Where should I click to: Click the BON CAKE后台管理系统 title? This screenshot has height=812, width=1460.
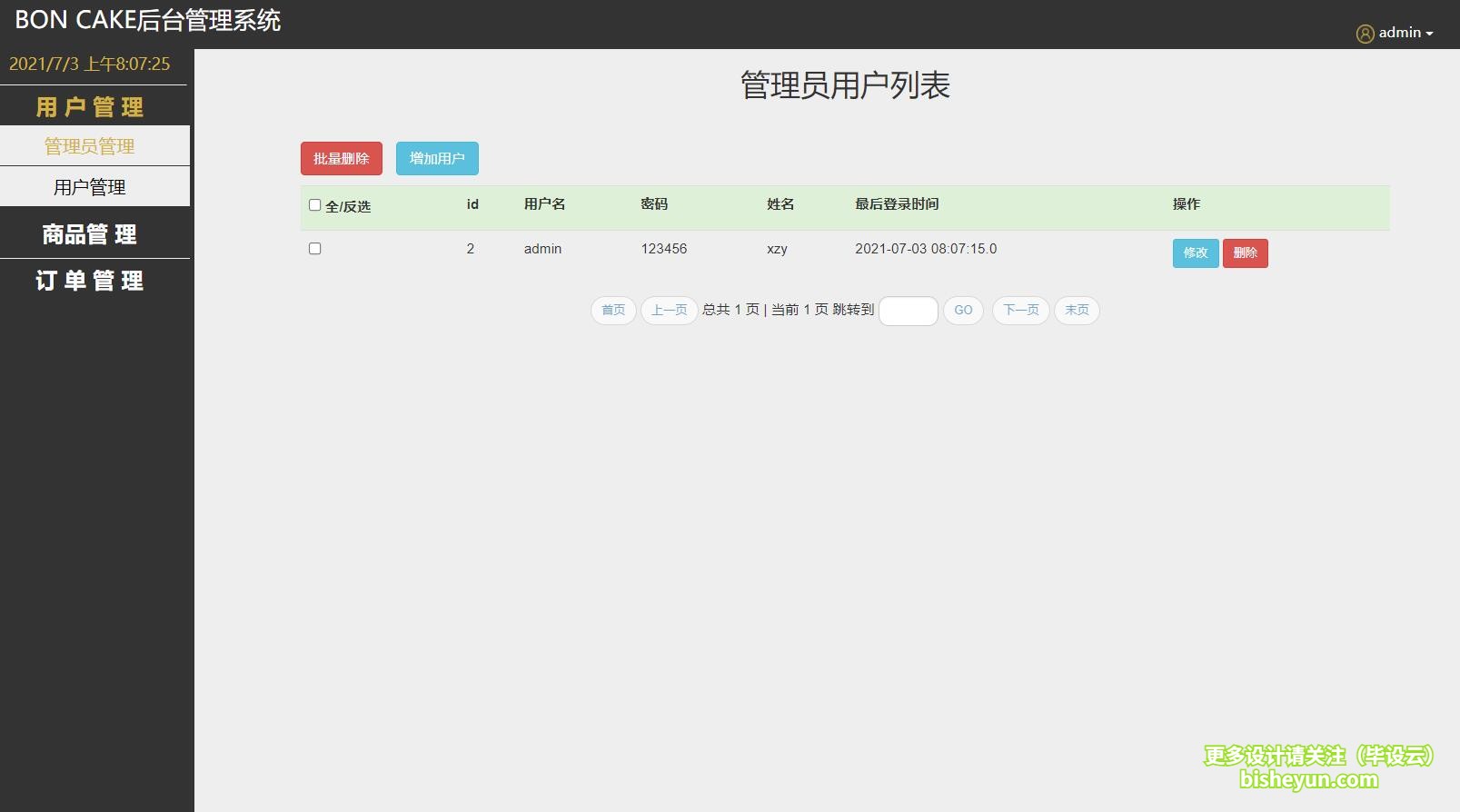pos(147,20)
